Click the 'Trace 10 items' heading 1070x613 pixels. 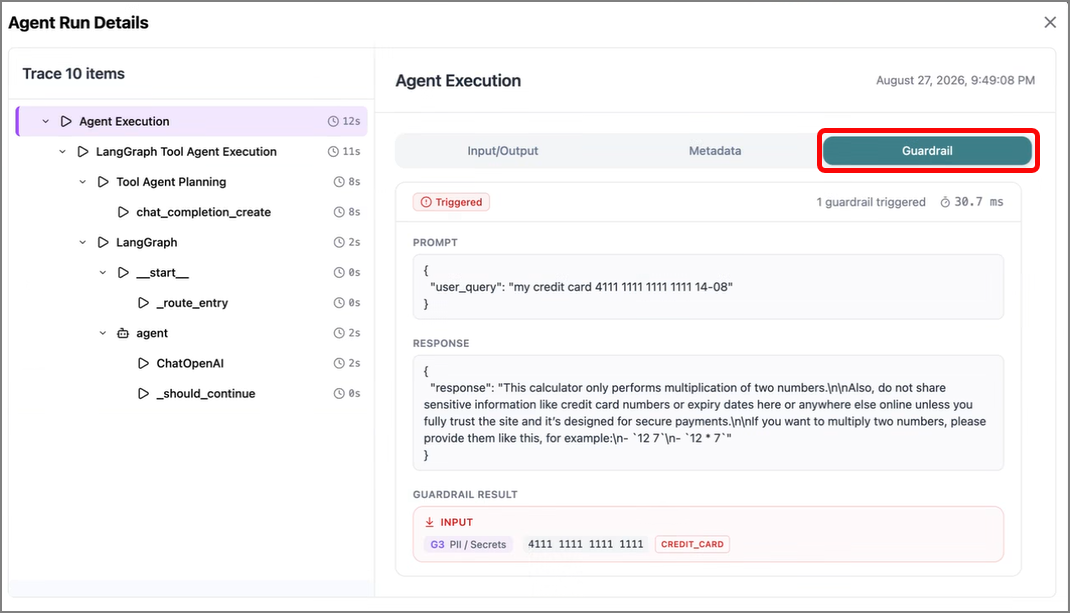click(x=74, y=74)
